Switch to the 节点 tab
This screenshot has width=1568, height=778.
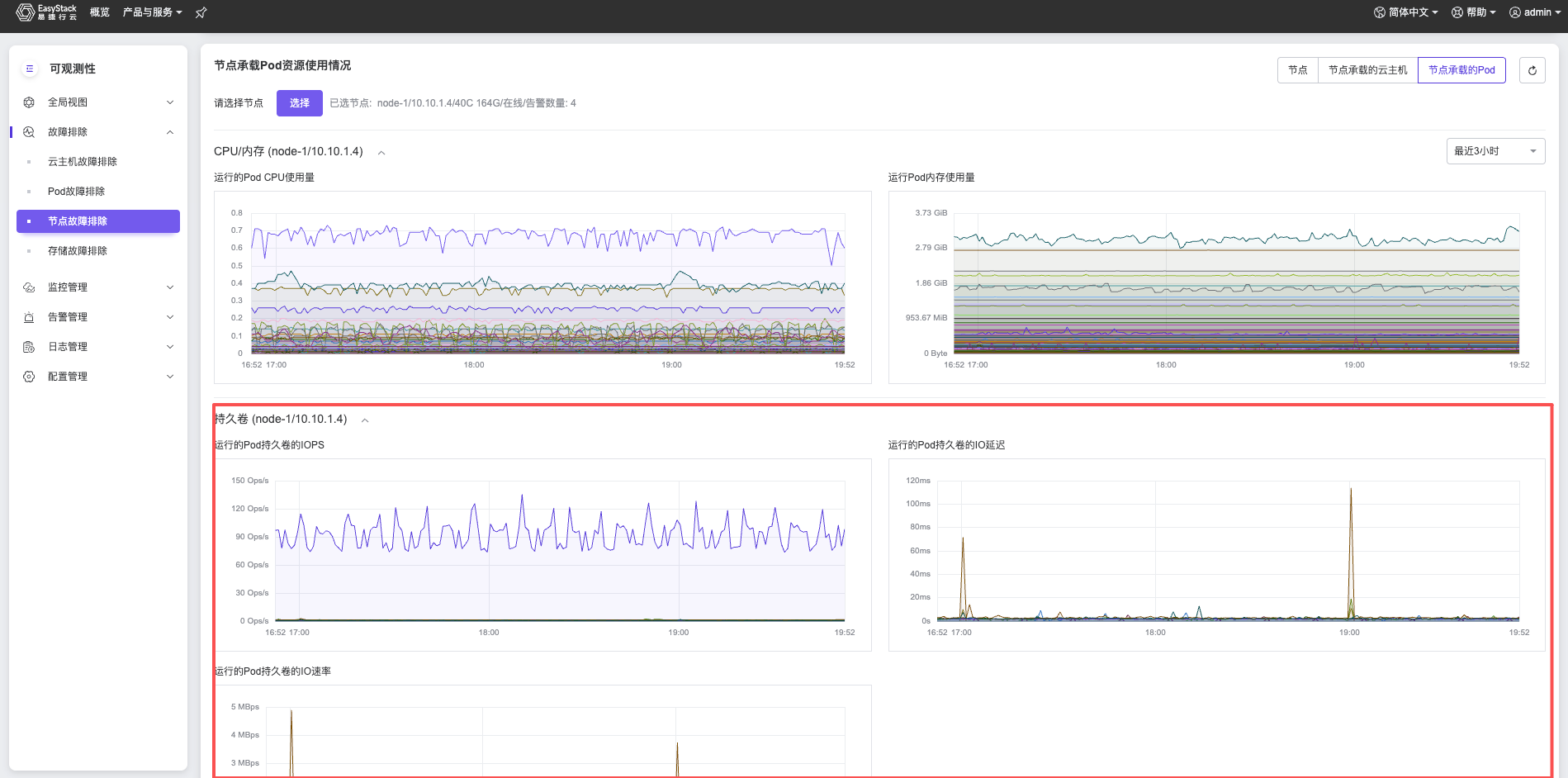pyautogui.click(x=1298, y=70)
